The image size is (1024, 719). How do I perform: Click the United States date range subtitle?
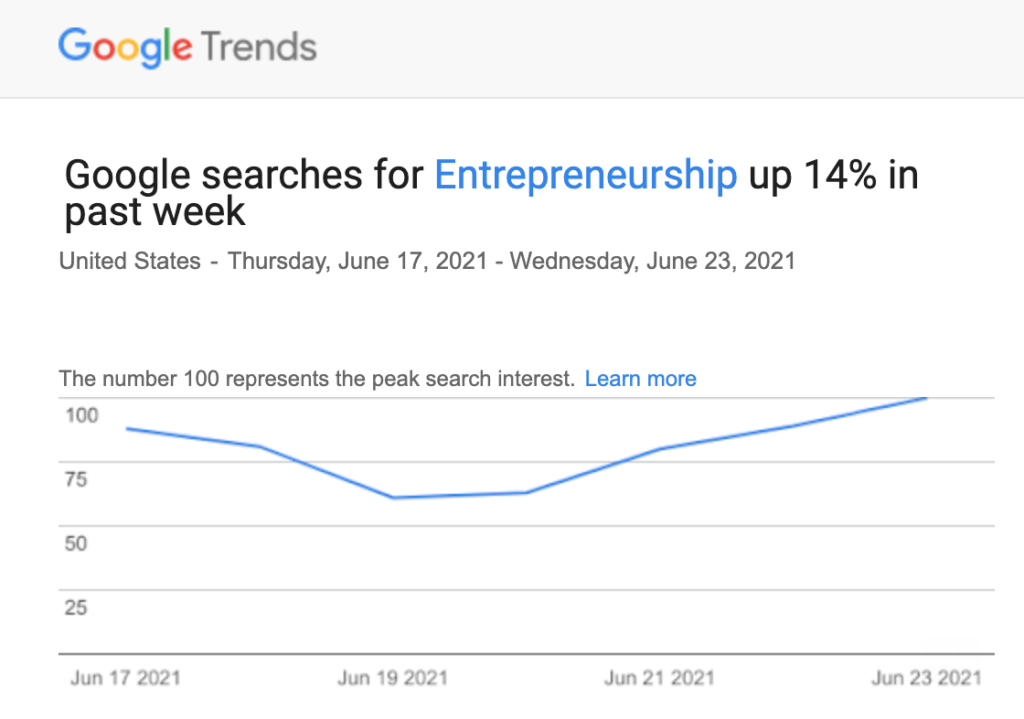(x=427, y=262)
